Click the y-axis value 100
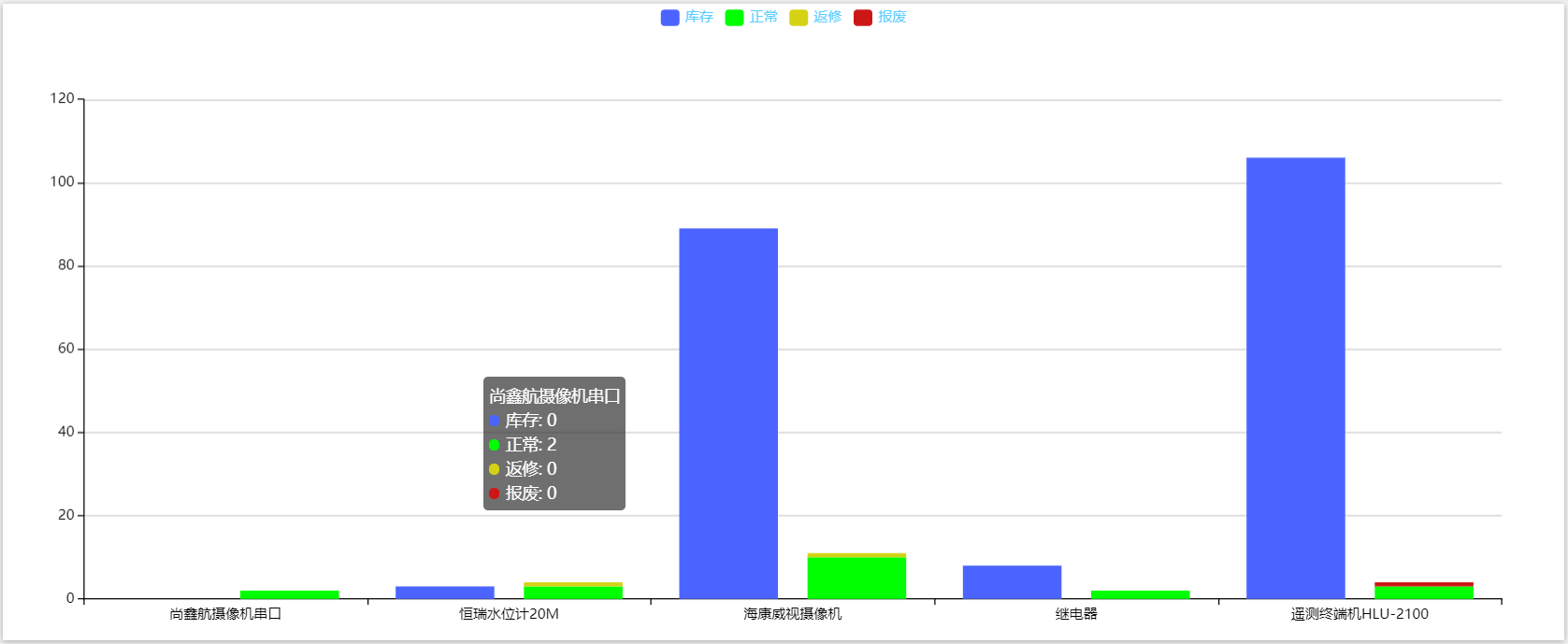The width and height of the screenshot is (1568, 644). pos(63,182)
